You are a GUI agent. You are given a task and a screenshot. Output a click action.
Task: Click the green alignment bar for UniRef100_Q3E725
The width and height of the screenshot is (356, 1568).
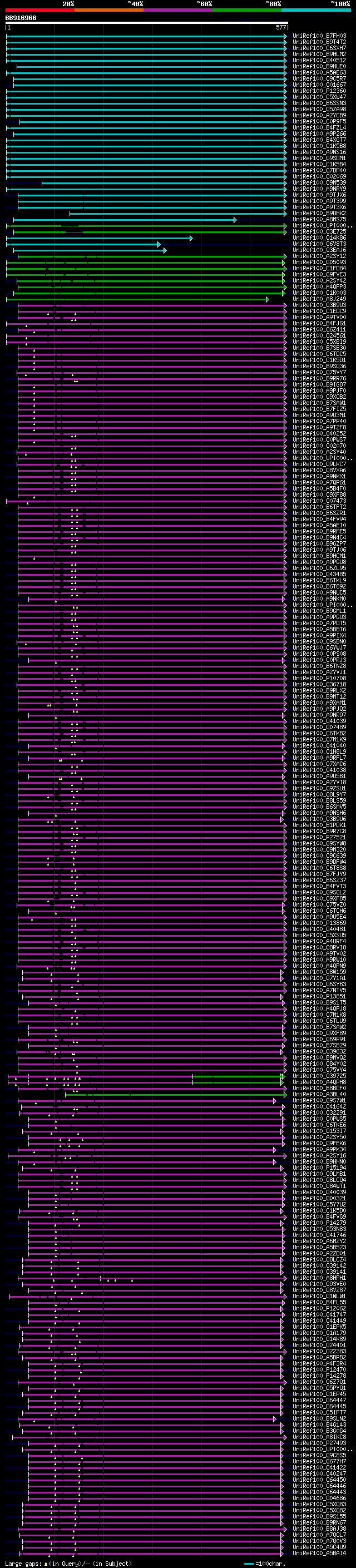tap(150, 232)
